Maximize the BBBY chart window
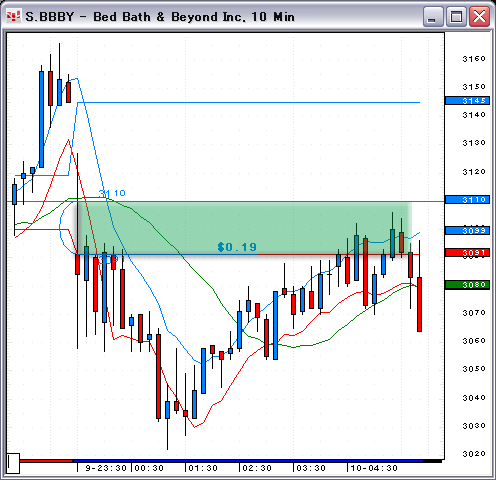Viewport: 496px width, 480px height. point(456,17)
